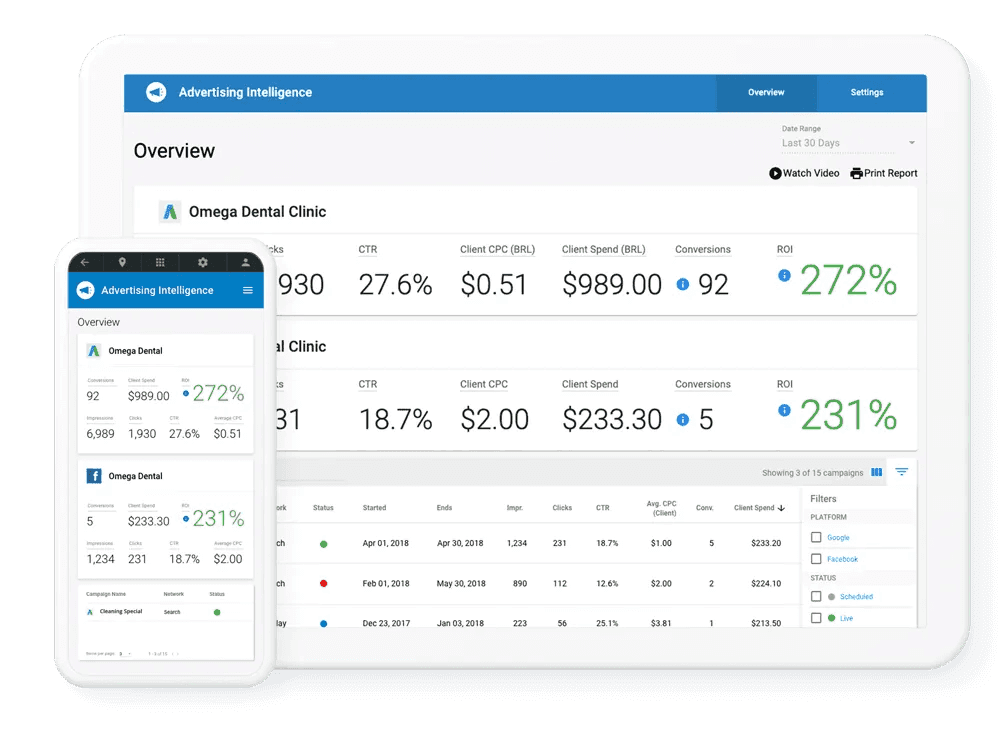
Task: Click the Client Spend sort arrow in the table header
Action: click(781, 508)
